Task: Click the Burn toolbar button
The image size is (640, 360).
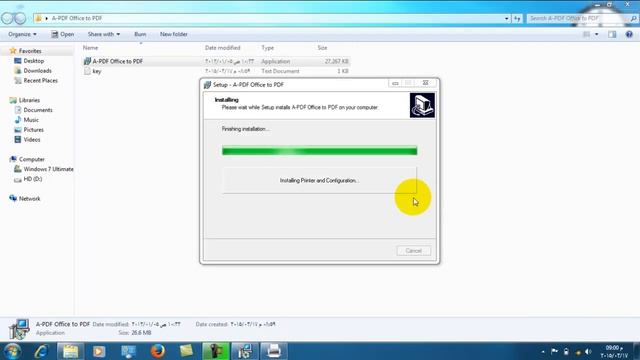Action: [x=140, y=34]
